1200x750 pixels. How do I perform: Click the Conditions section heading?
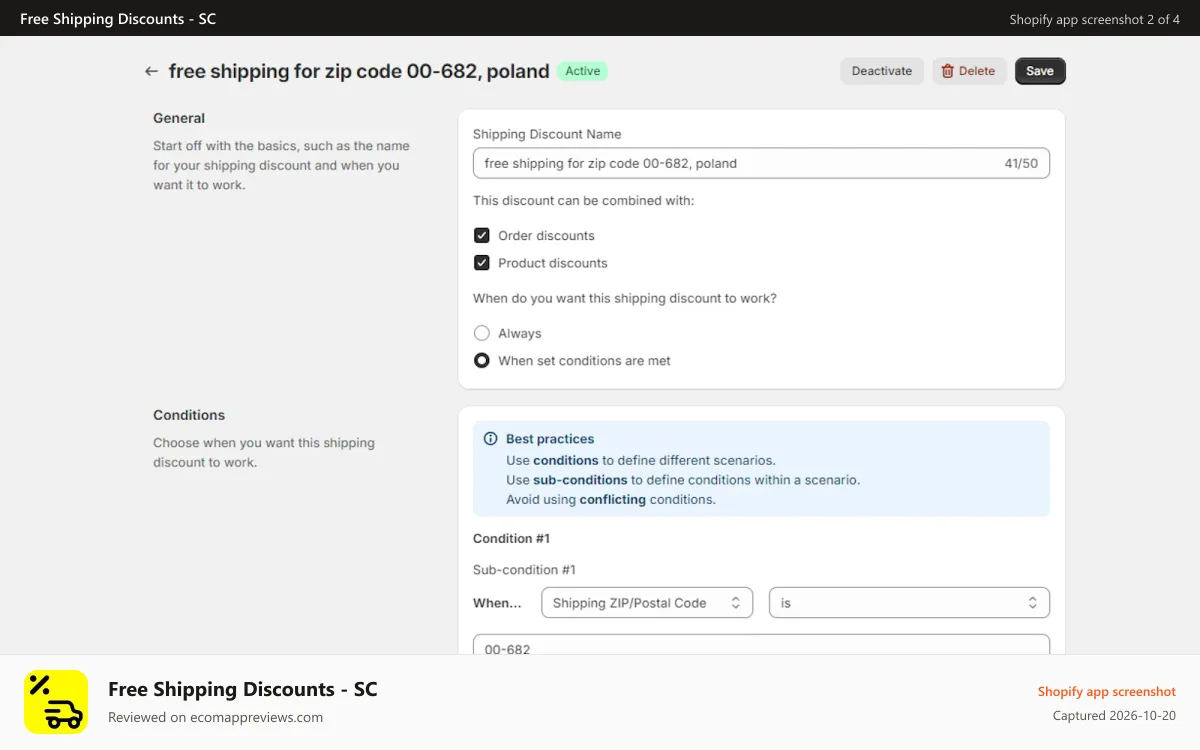click(x=189, y=415)
